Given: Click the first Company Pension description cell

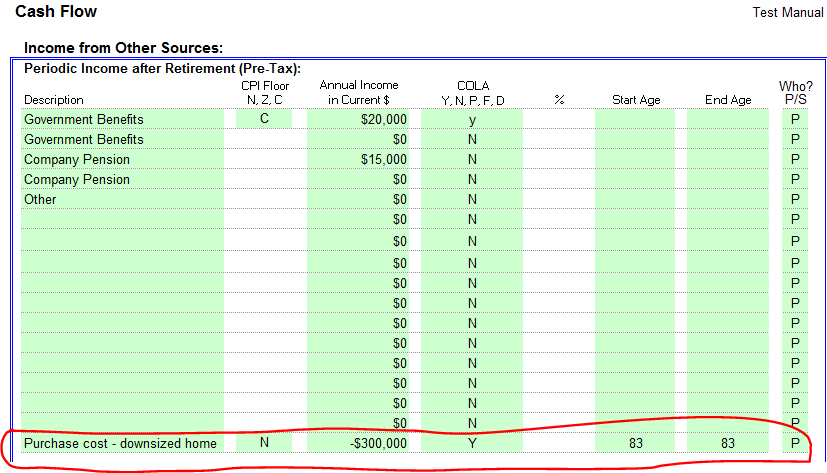Looking at the screenshot, I should click(x=120, y=160).
